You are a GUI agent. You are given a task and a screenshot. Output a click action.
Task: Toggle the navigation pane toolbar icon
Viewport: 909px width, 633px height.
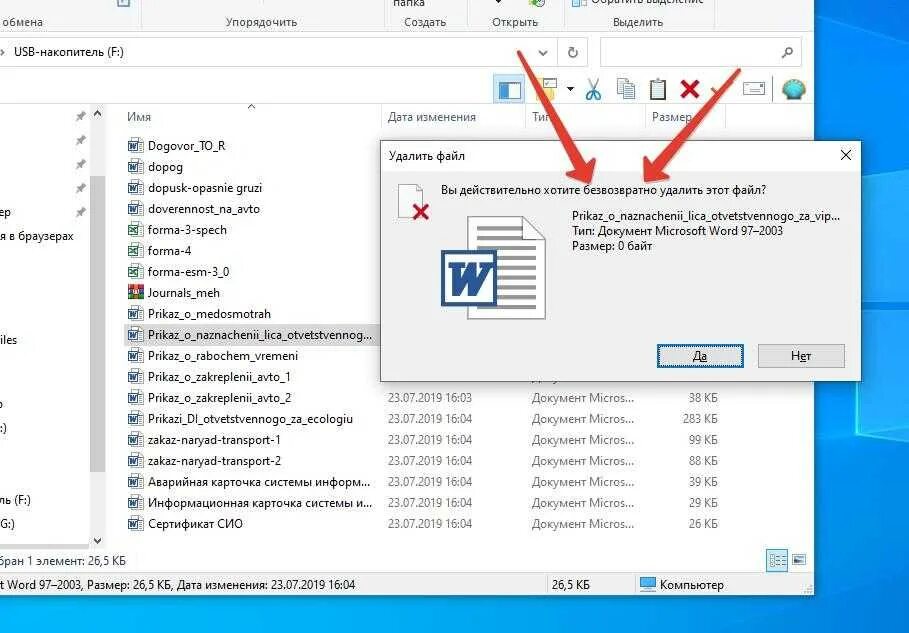tap(510, 89)
